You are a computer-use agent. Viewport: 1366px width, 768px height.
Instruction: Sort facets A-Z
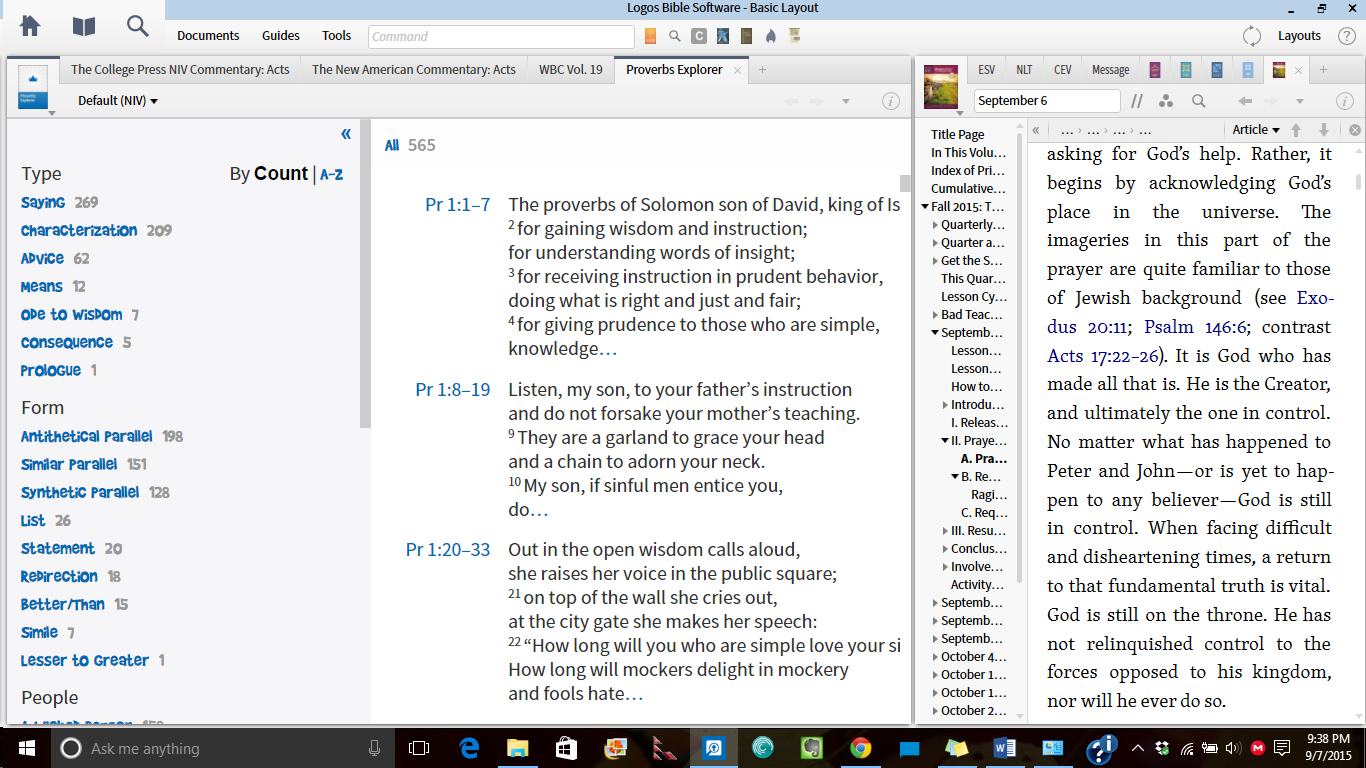pyautogui.click(x=332, y=174)
